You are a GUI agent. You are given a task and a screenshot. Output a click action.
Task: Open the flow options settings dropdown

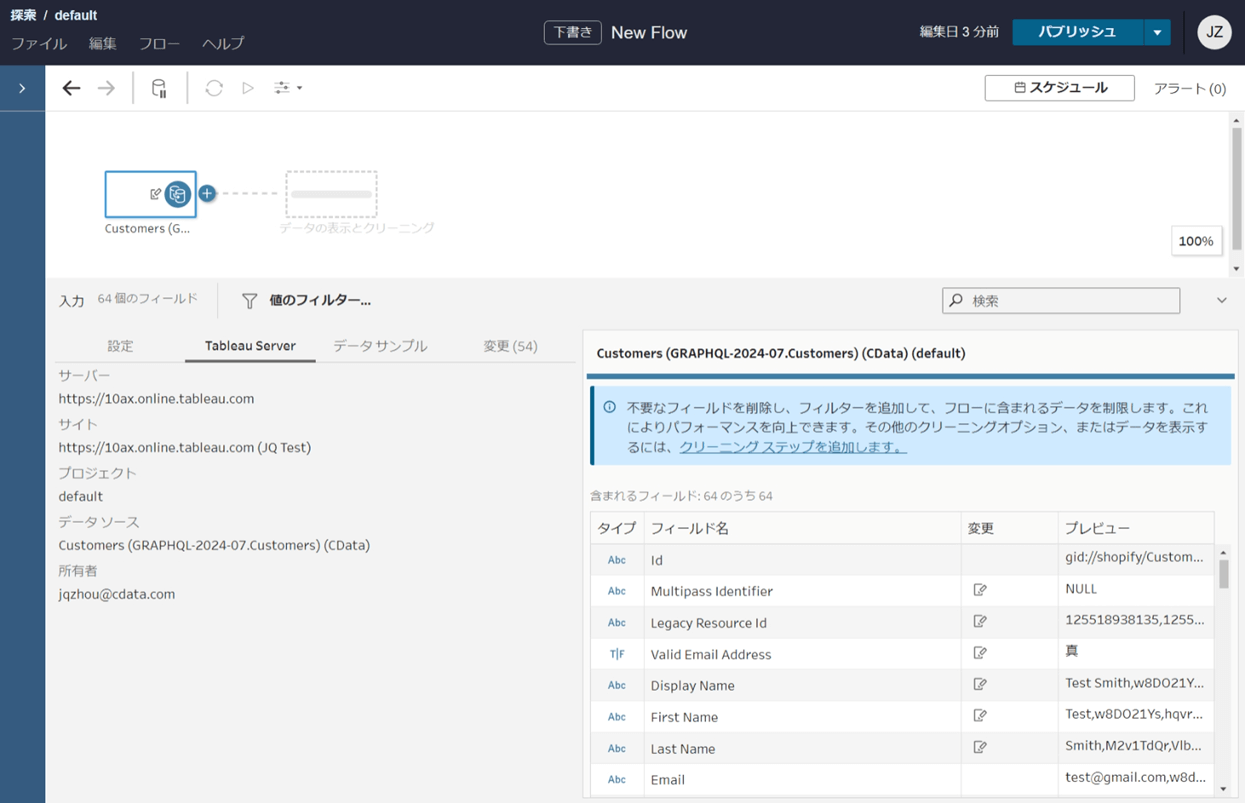point(288,88)
